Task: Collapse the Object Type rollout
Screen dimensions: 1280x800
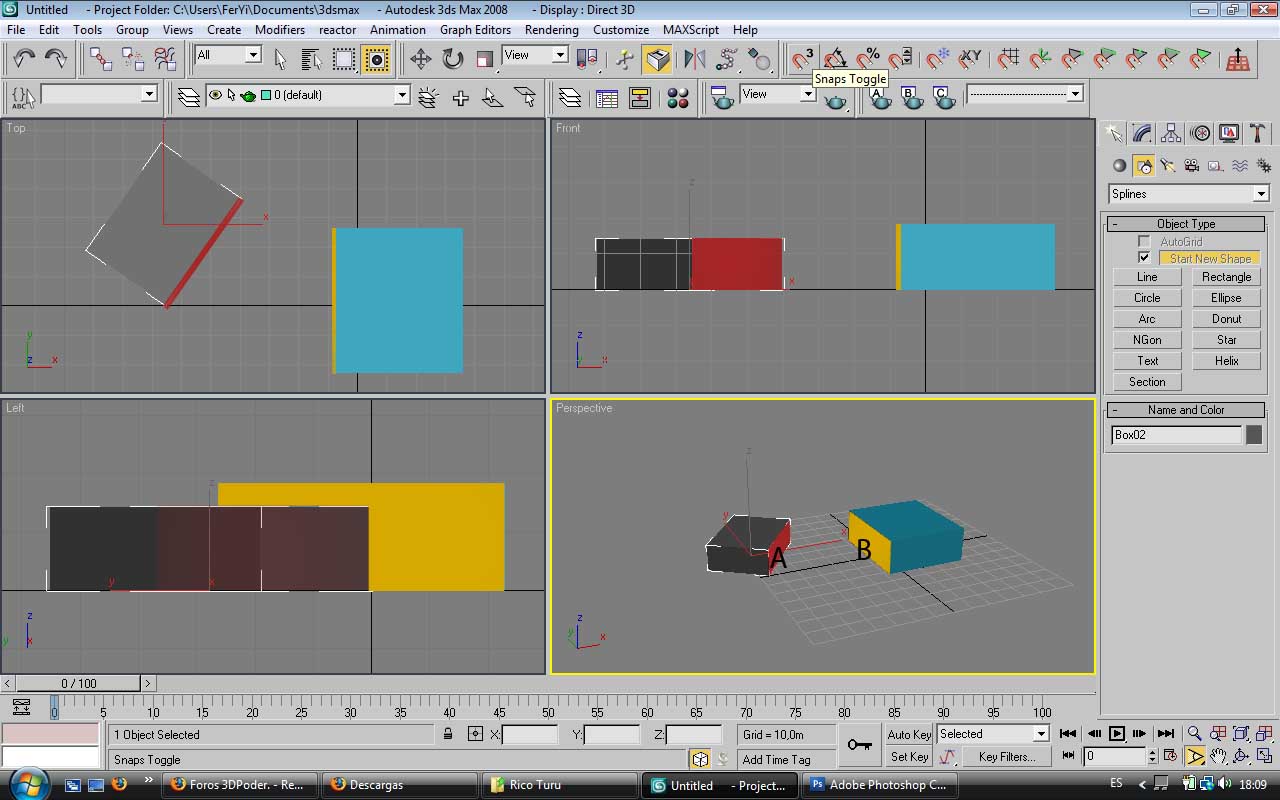Action: pos(1186,224)
